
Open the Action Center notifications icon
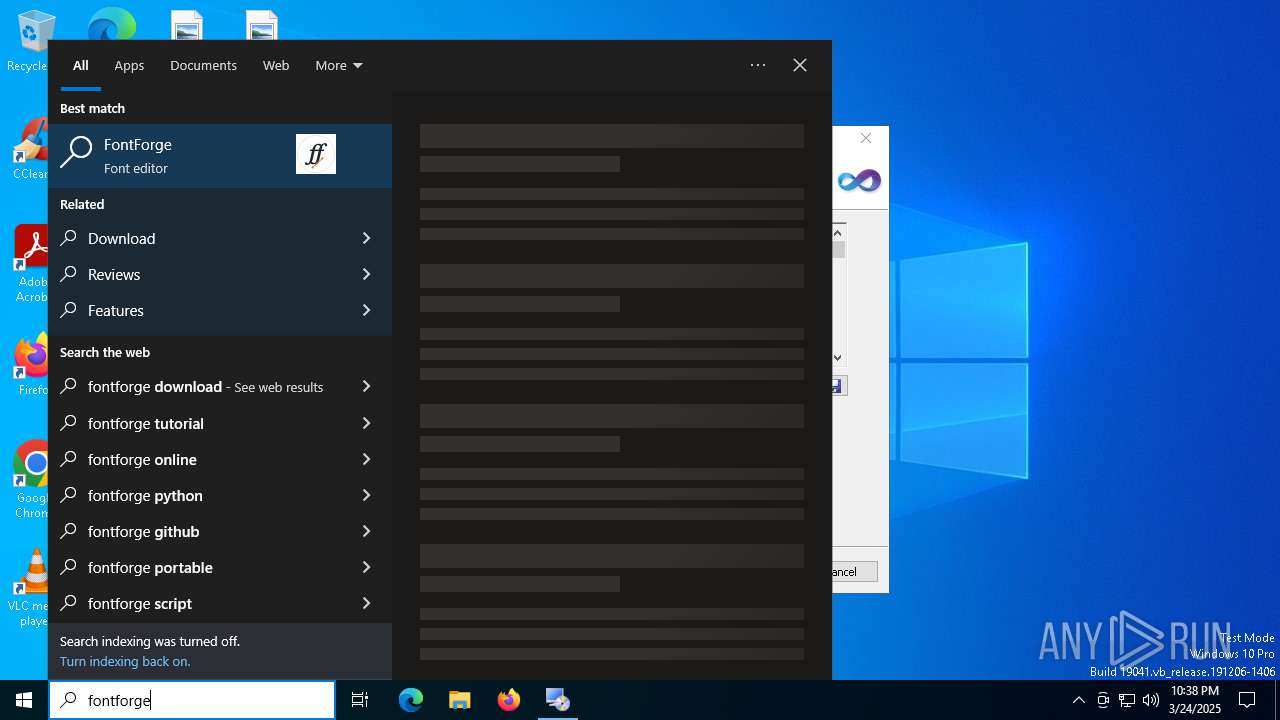coord(1247,700)
